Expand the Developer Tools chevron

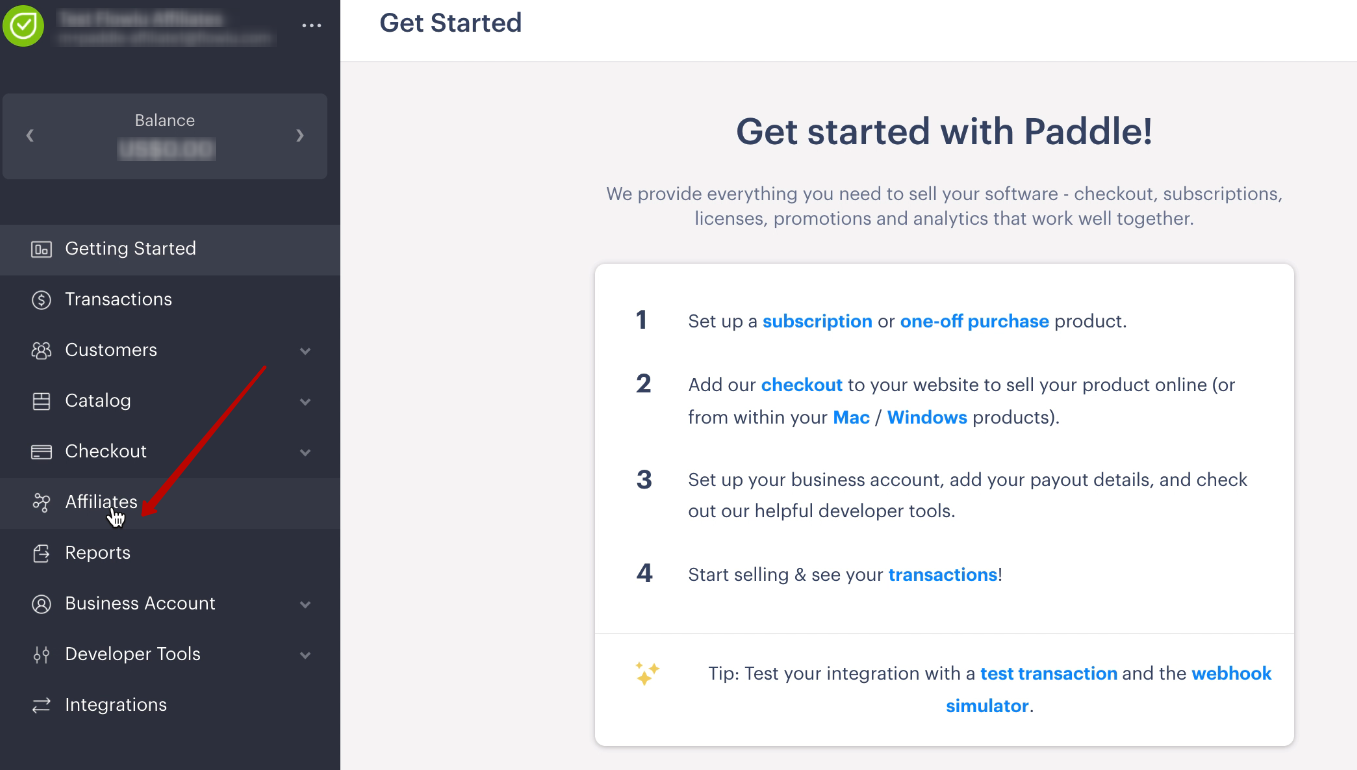click(x=305, y=655)
